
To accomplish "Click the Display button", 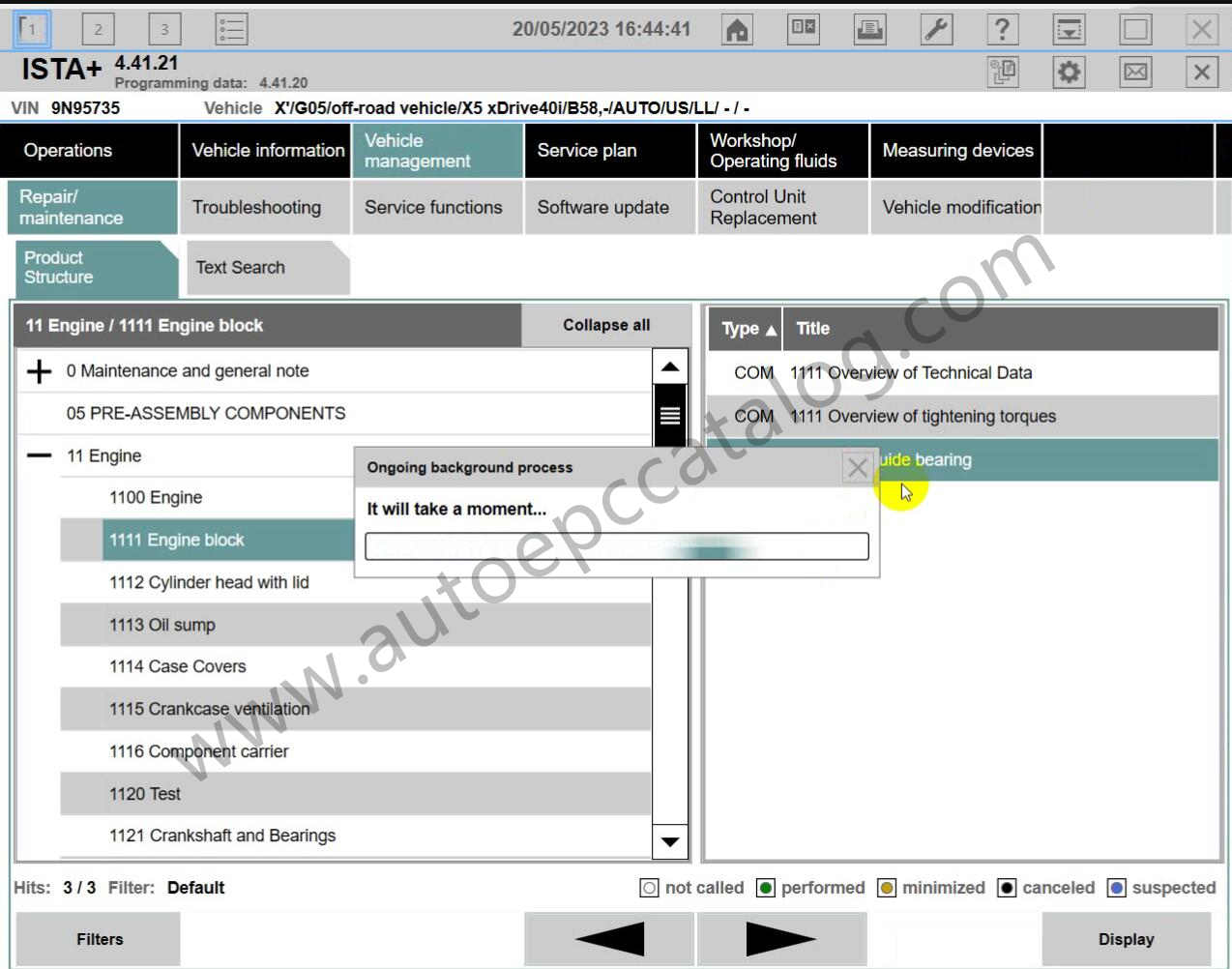I will [x=1126, y=939].
